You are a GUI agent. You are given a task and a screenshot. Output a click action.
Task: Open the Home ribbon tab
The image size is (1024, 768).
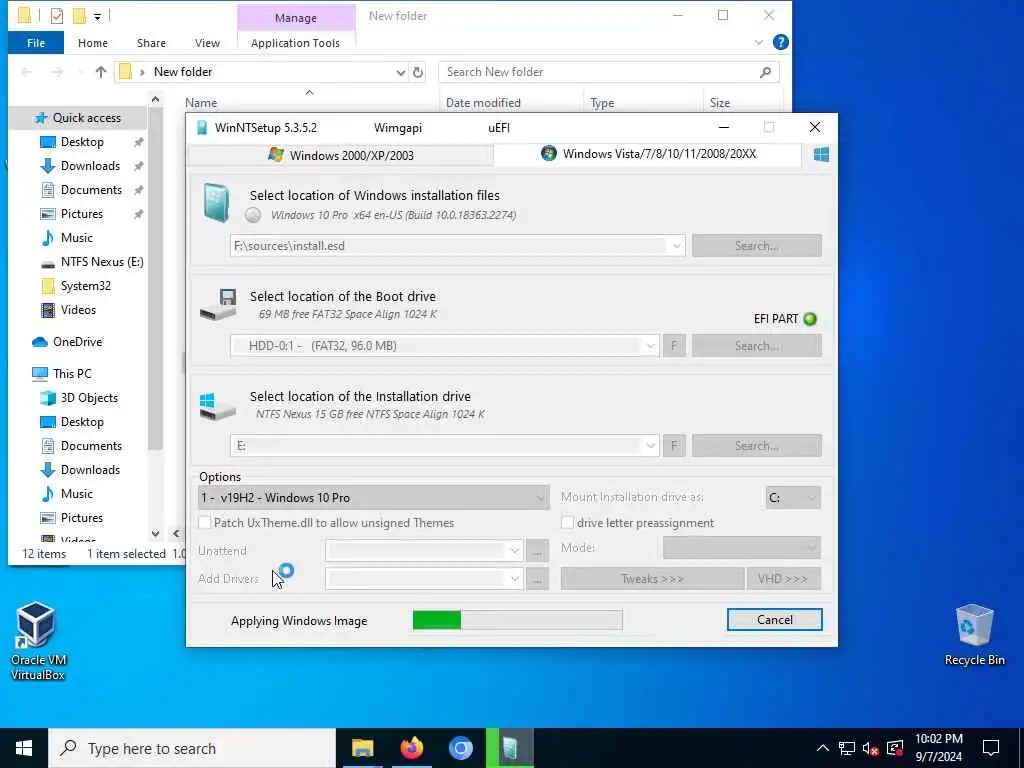[x=93, y=43]
